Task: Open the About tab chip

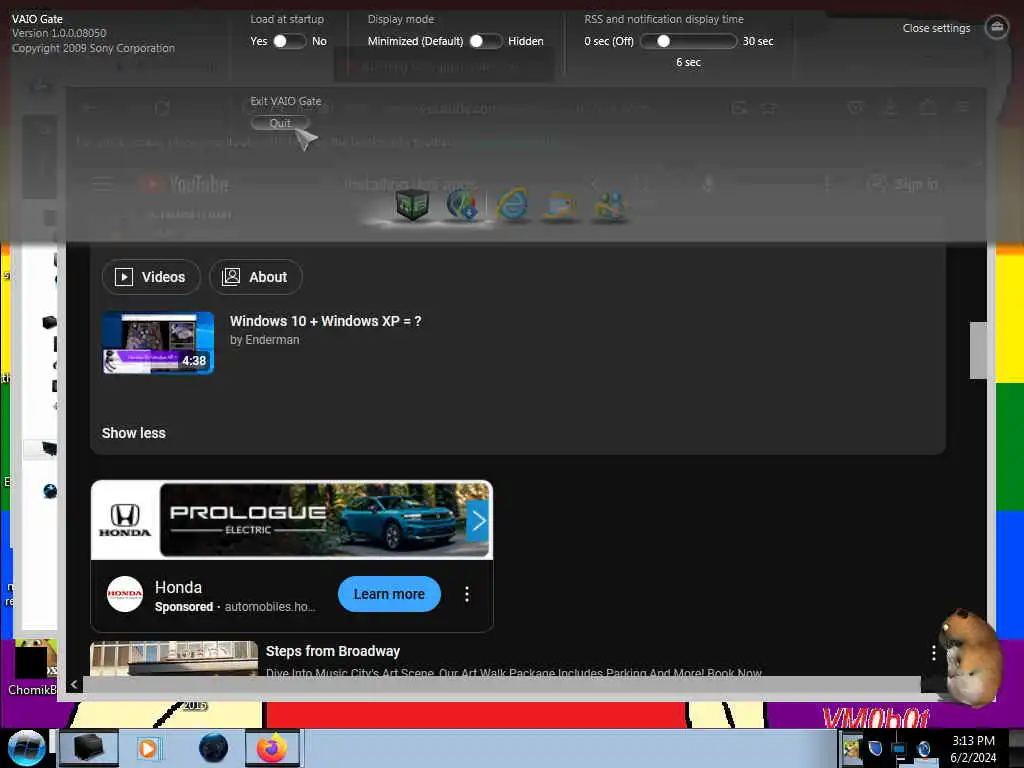Action: (255, 277)
